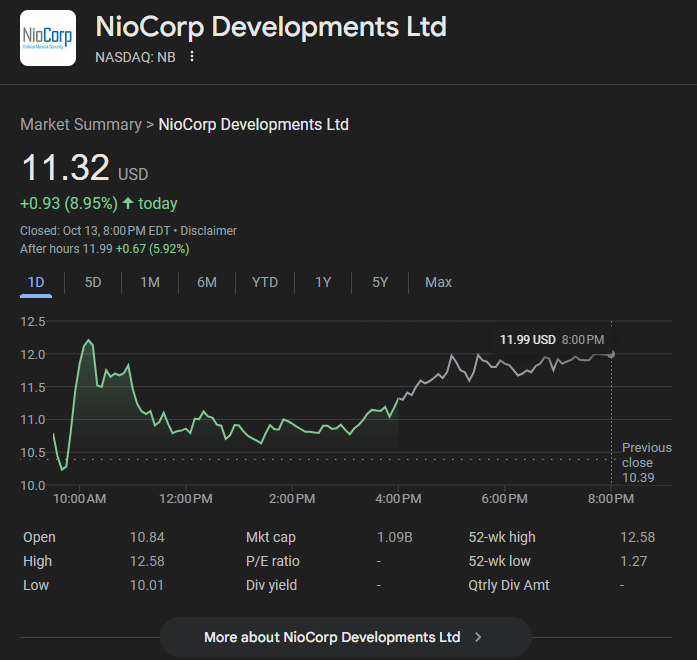The image size is (697, 660).
Task: Click the 11.32 current price
Action: (65, 168)
